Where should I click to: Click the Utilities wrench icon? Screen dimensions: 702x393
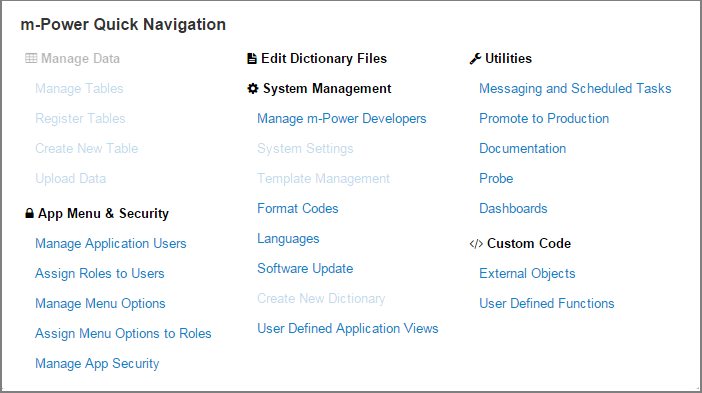pos(475,59)
